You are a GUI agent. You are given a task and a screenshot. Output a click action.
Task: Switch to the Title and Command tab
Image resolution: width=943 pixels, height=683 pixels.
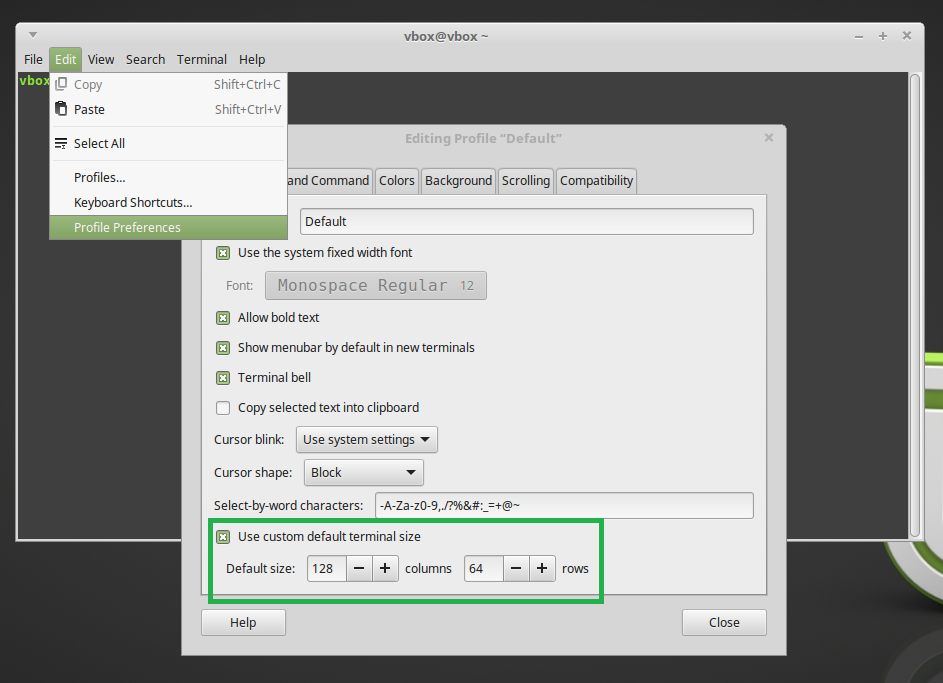coord(329,180)
